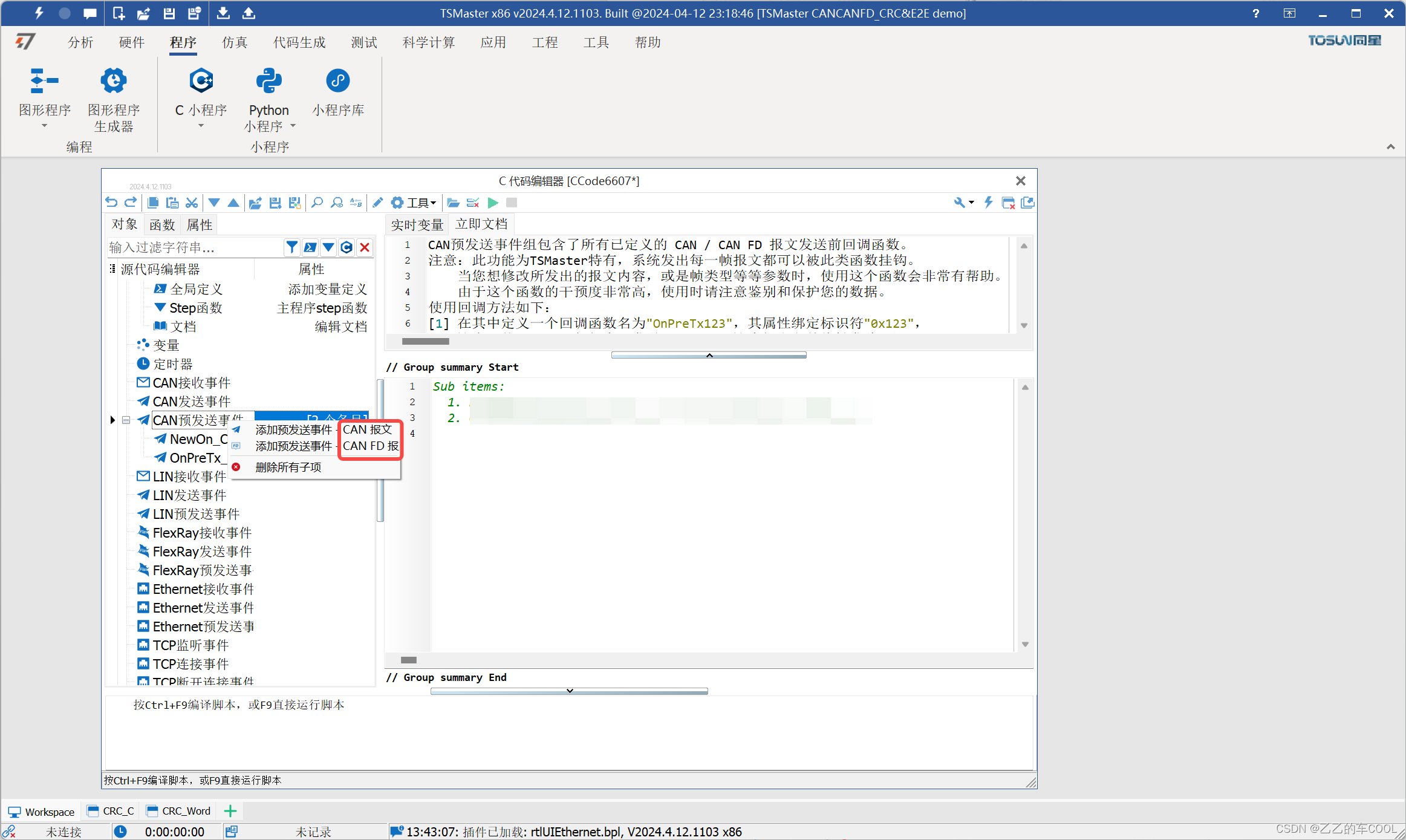The height and width of the screenshot is (840, 1406).
Task: Click the red X clear filter icon
Action: coord(365,247)
